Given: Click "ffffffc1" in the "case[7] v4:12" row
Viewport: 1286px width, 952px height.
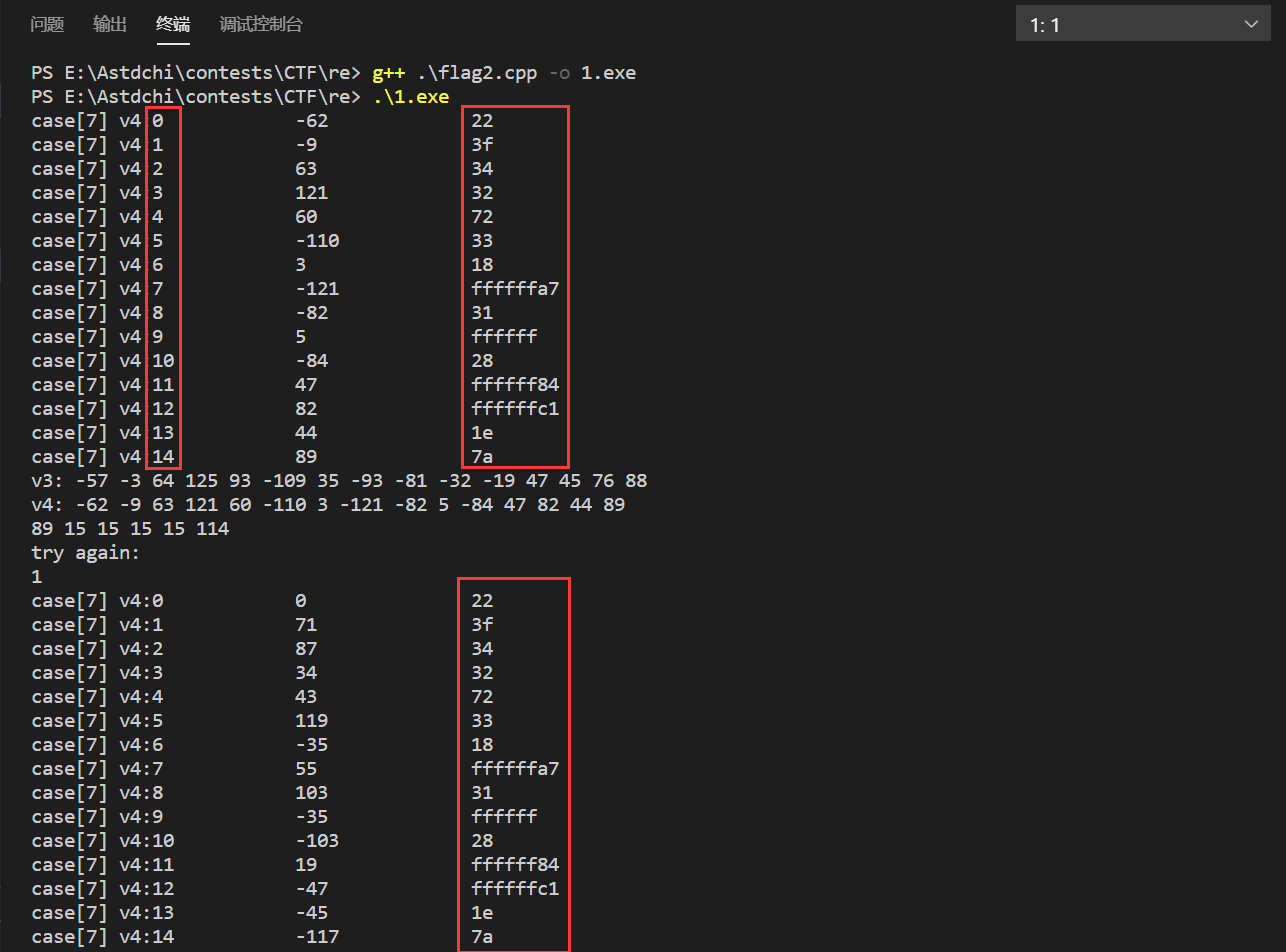Looking at the screenshot, I should 515,889.
